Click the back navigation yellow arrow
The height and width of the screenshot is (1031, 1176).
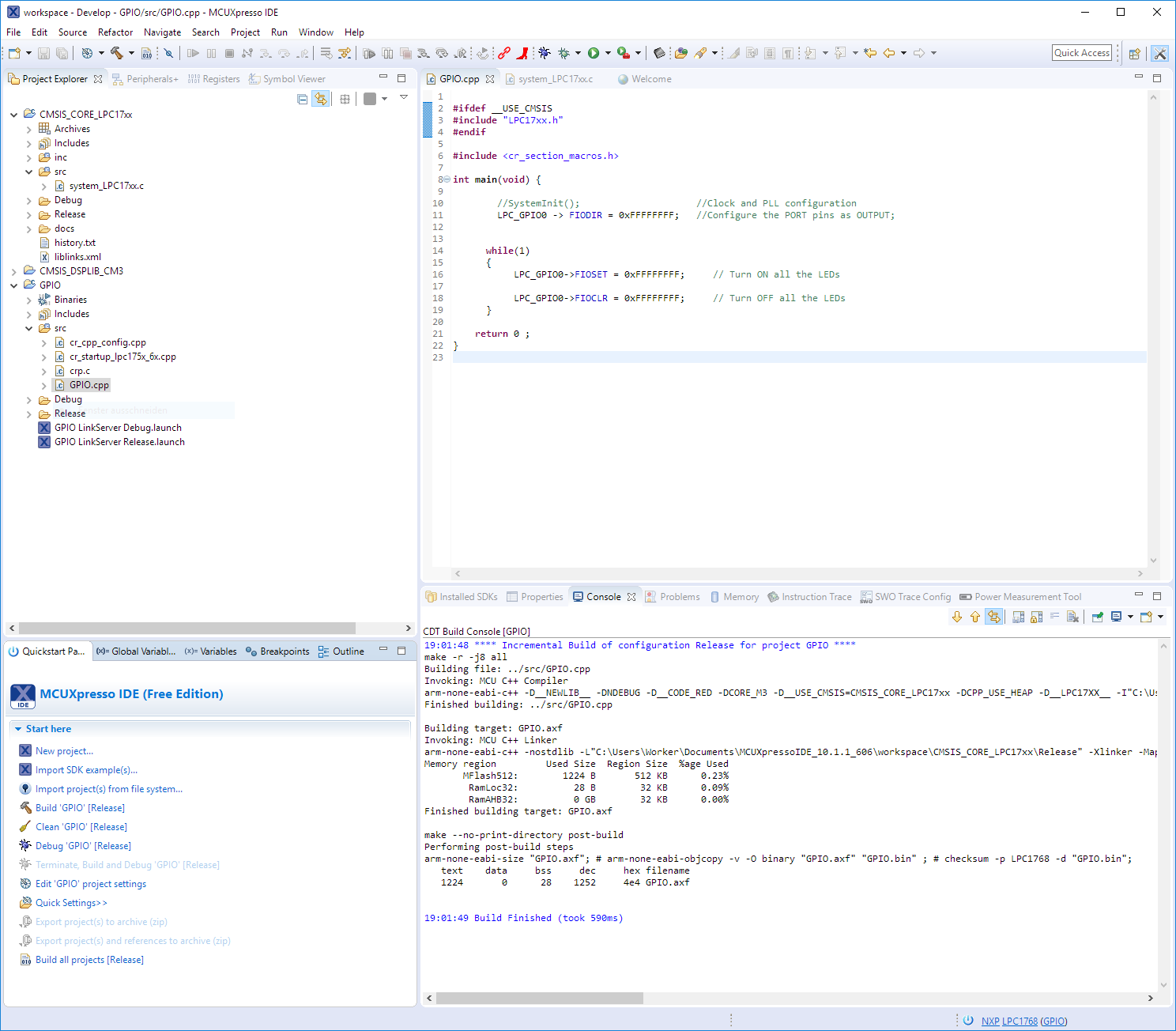(x=889, y=53)
